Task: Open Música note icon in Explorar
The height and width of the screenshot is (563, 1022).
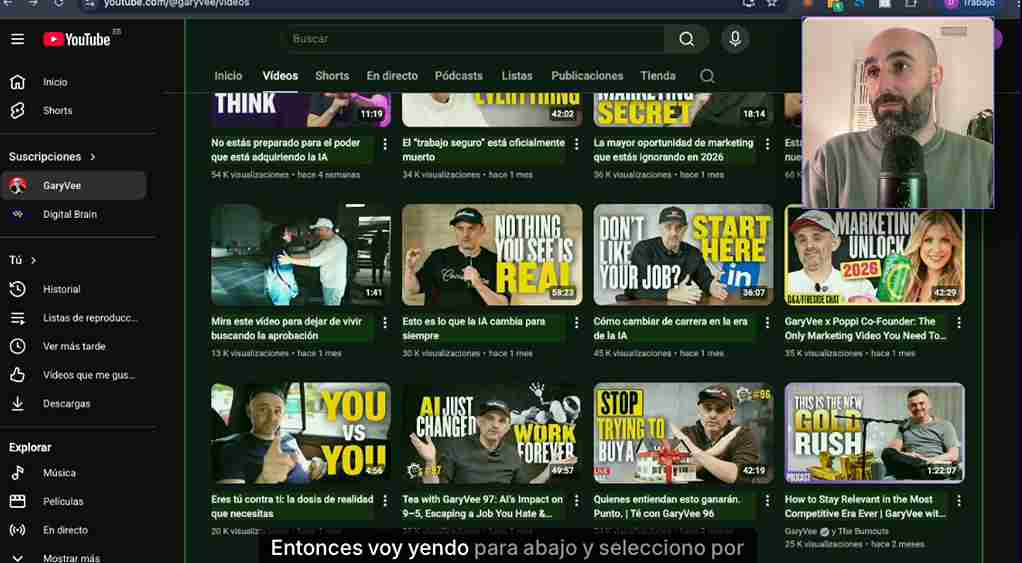Action: [x=18, y=472]
